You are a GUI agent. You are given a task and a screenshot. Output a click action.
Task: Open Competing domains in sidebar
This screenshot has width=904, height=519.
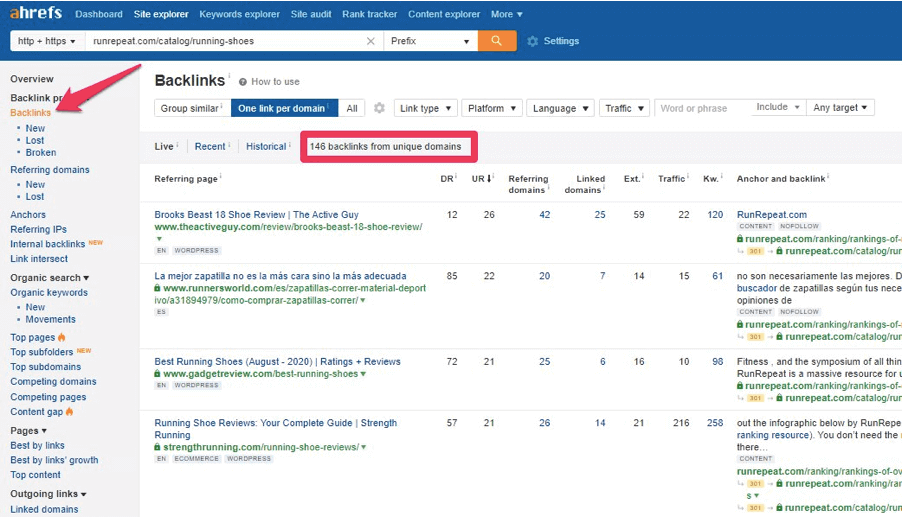click(x=53, y=382)
